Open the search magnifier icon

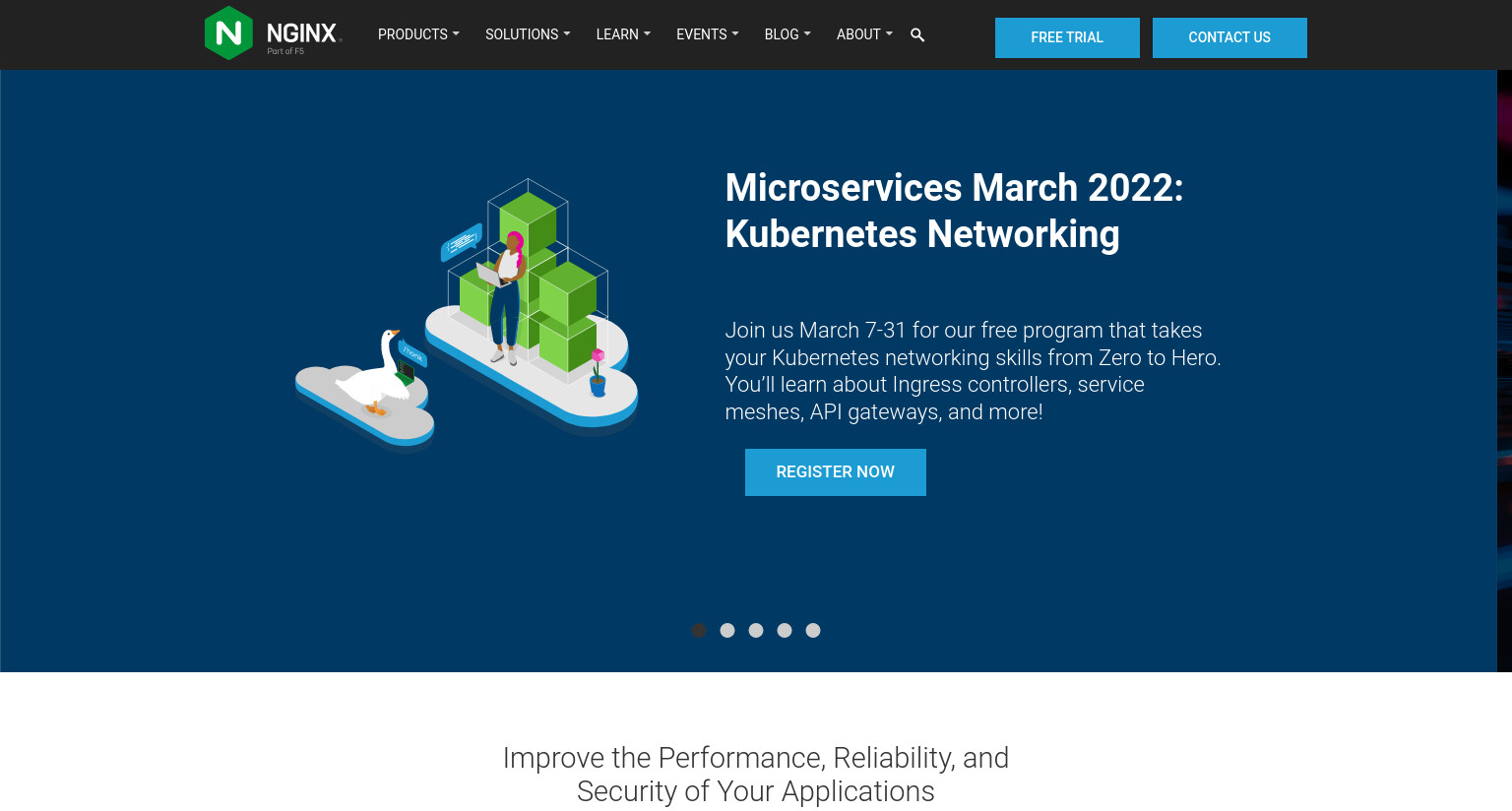point(917,35)
